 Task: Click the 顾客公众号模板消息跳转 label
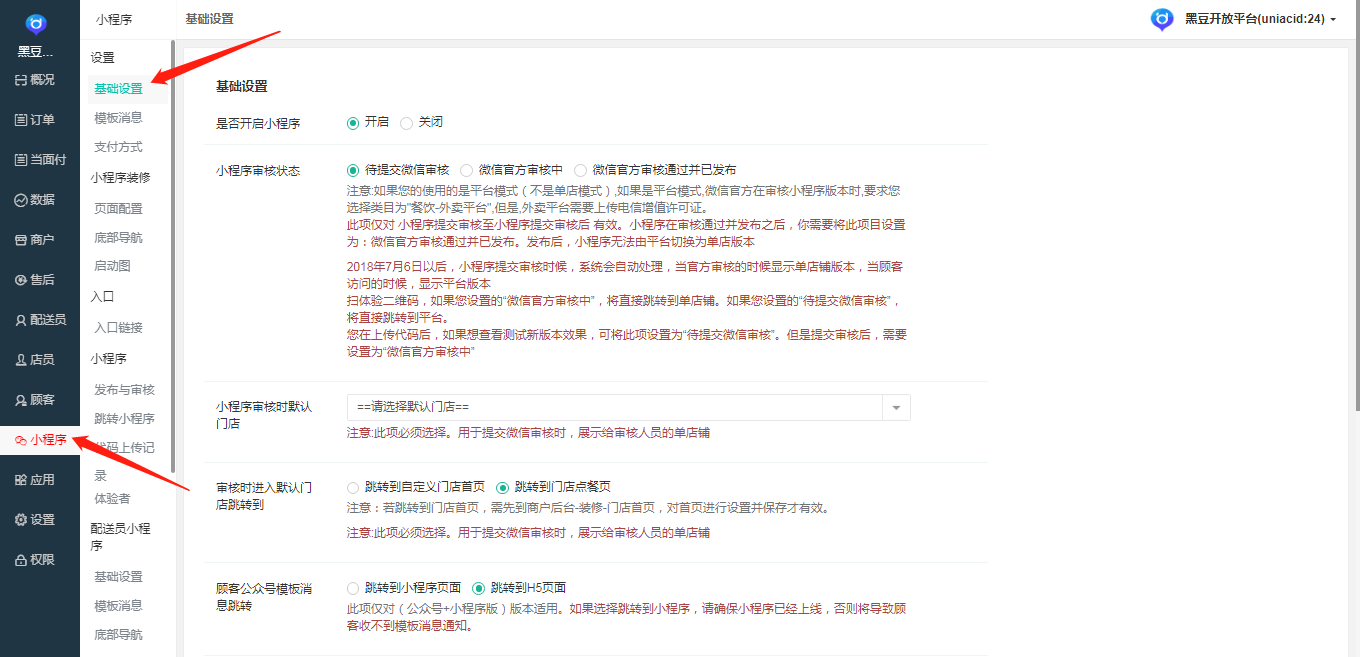(264, 597)
